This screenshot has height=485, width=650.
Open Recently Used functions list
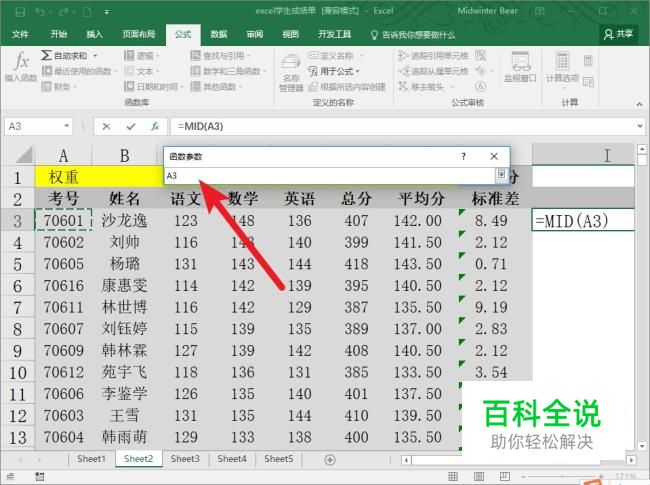[x=79, y=71]
